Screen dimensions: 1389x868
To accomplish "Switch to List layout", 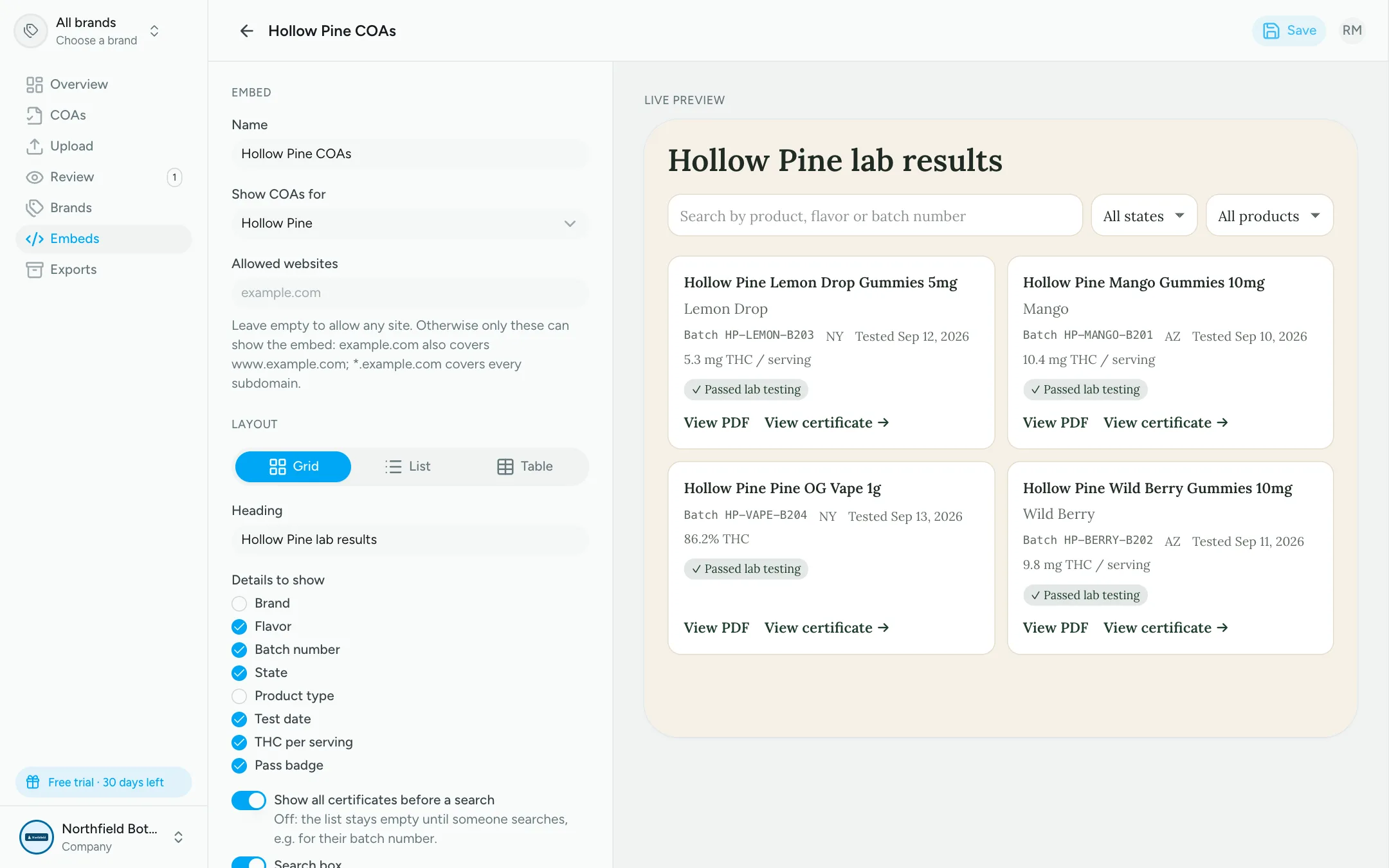I will click(408, 466).
